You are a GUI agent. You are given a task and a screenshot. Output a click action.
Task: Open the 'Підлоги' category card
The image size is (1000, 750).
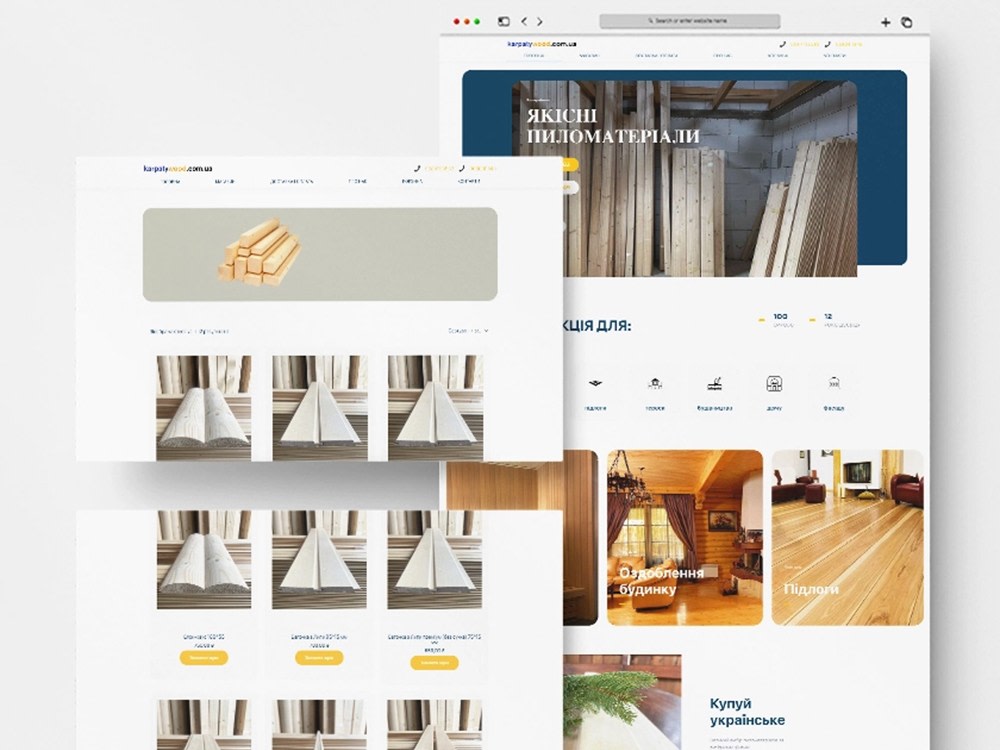point(848,538)
